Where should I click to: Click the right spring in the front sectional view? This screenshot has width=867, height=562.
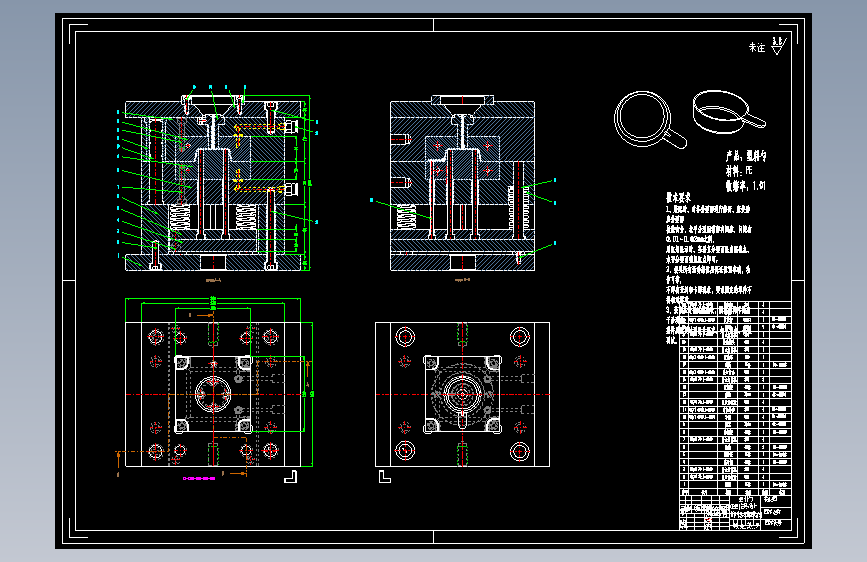(x=247, y=217)
